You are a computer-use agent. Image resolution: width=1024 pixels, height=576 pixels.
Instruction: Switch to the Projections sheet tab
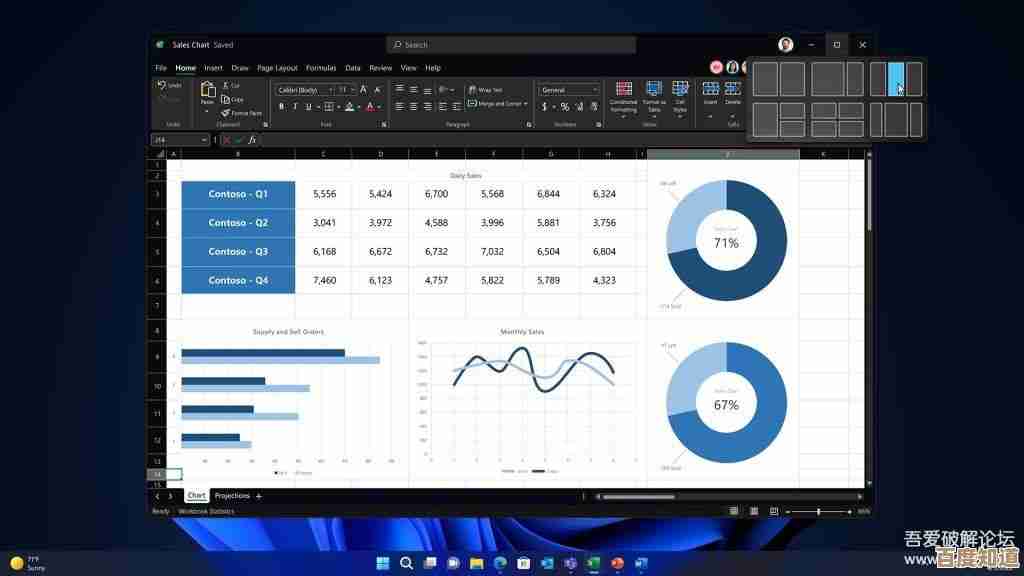pos(232,496)
